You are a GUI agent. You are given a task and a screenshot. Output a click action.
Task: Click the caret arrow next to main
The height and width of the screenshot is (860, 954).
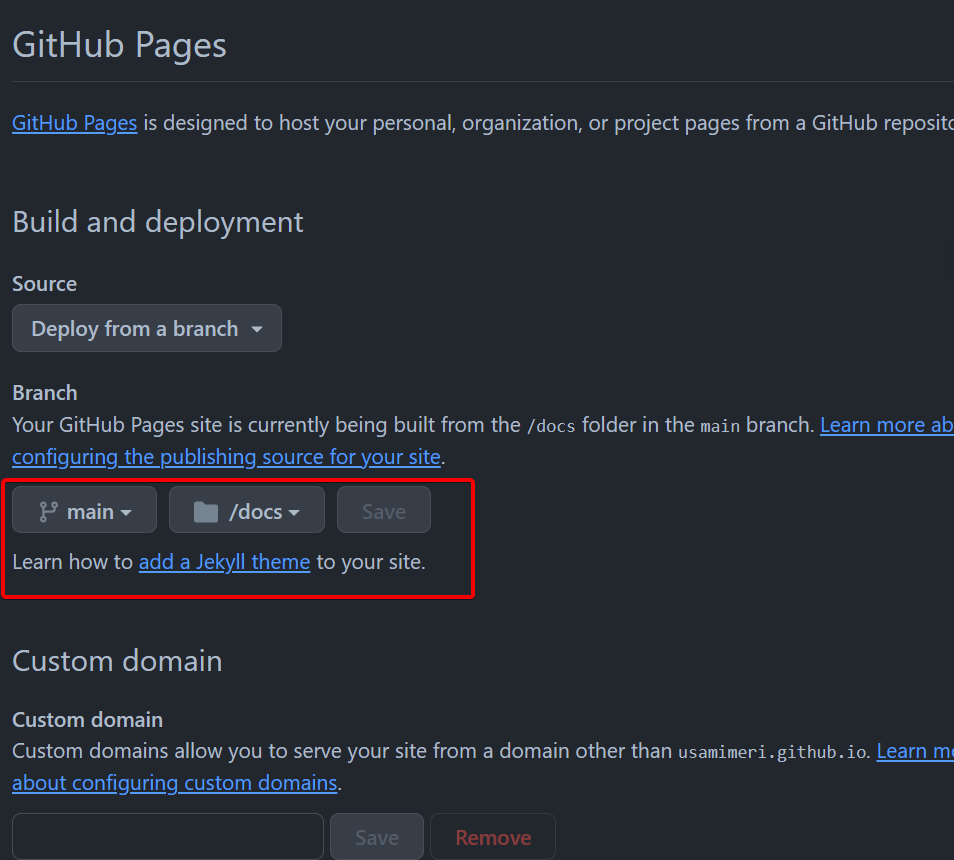(x=126, y=513)
